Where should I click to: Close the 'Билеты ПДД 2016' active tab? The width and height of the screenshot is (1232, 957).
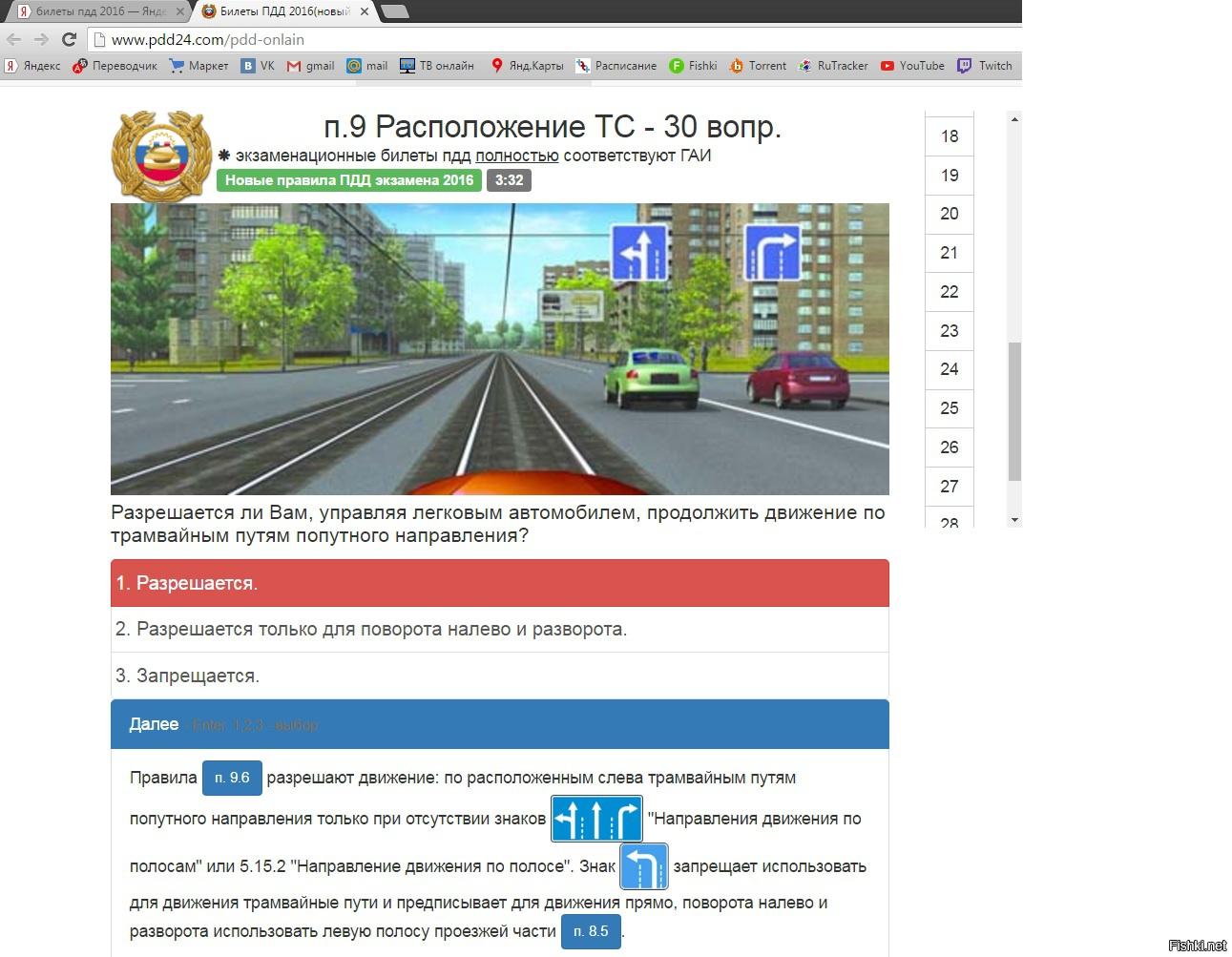point(364,11)
